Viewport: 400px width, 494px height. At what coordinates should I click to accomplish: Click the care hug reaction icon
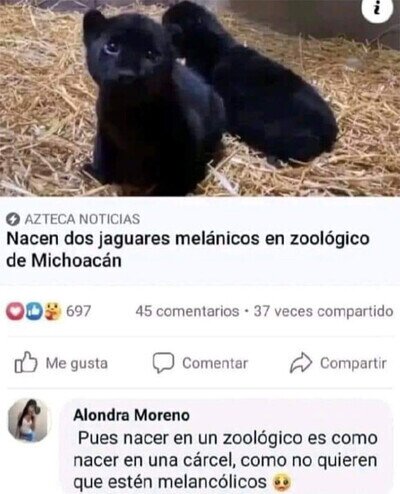[x=53, y=311]
